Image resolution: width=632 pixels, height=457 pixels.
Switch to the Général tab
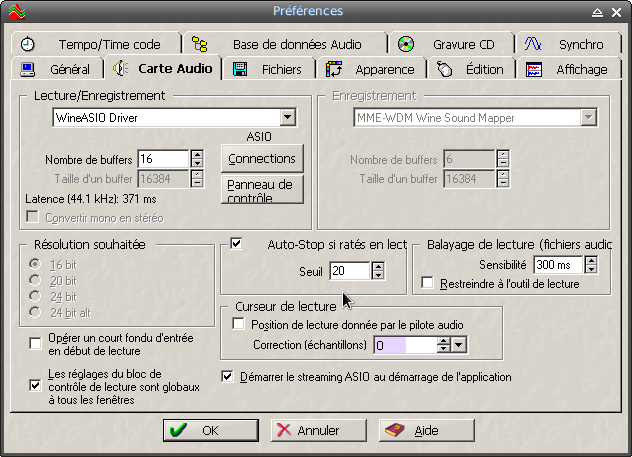[58, 69]
